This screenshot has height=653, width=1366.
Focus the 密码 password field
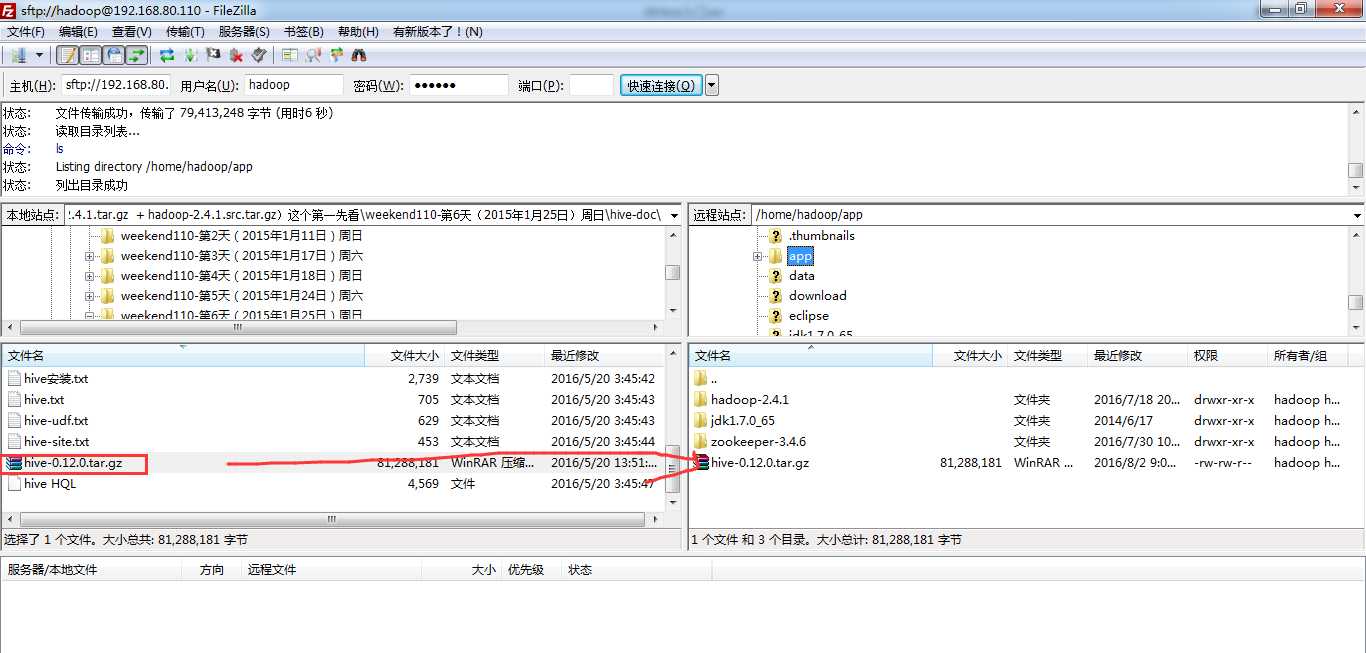(459, 85)
